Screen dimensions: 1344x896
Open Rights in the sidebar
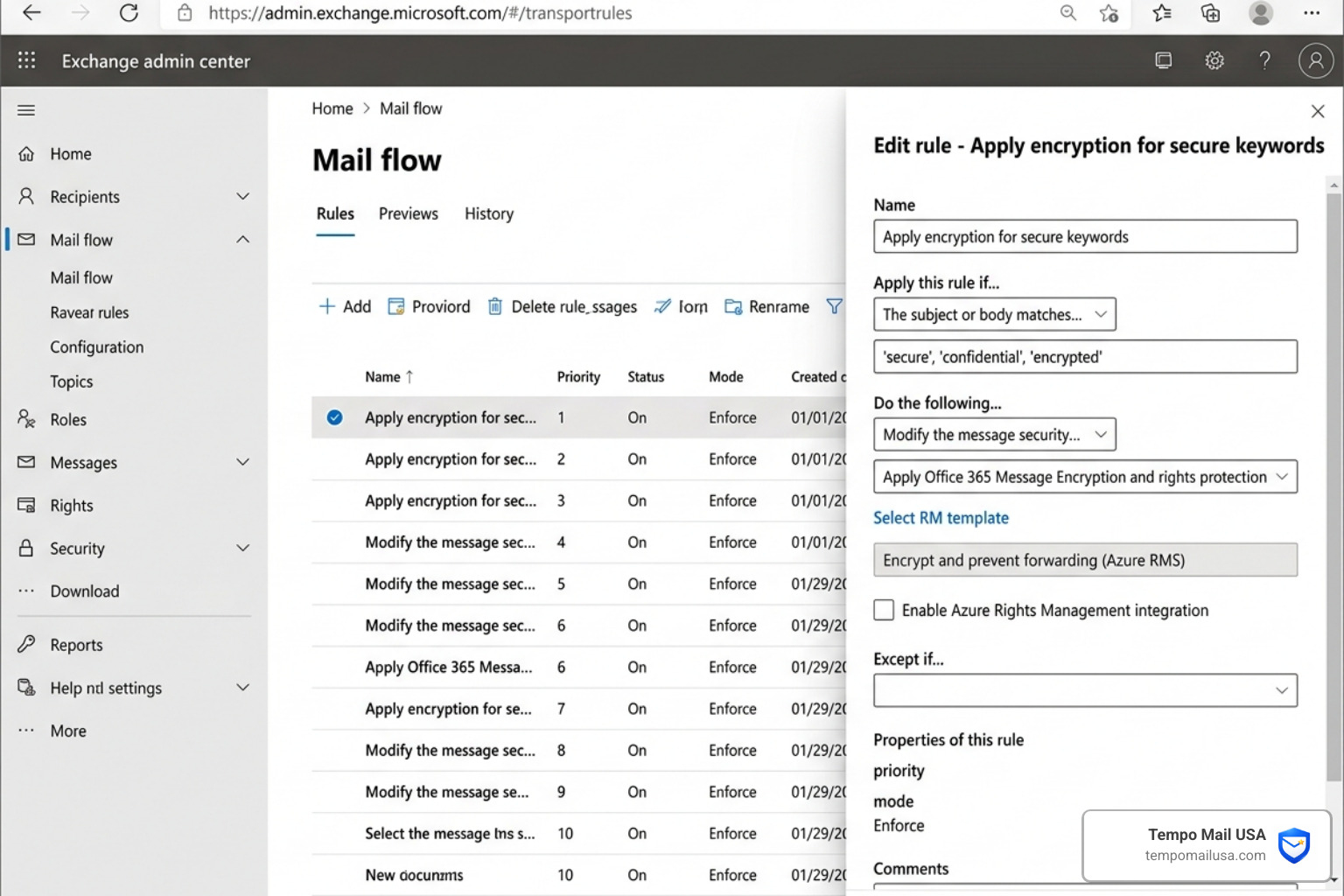tap(71, 506)
